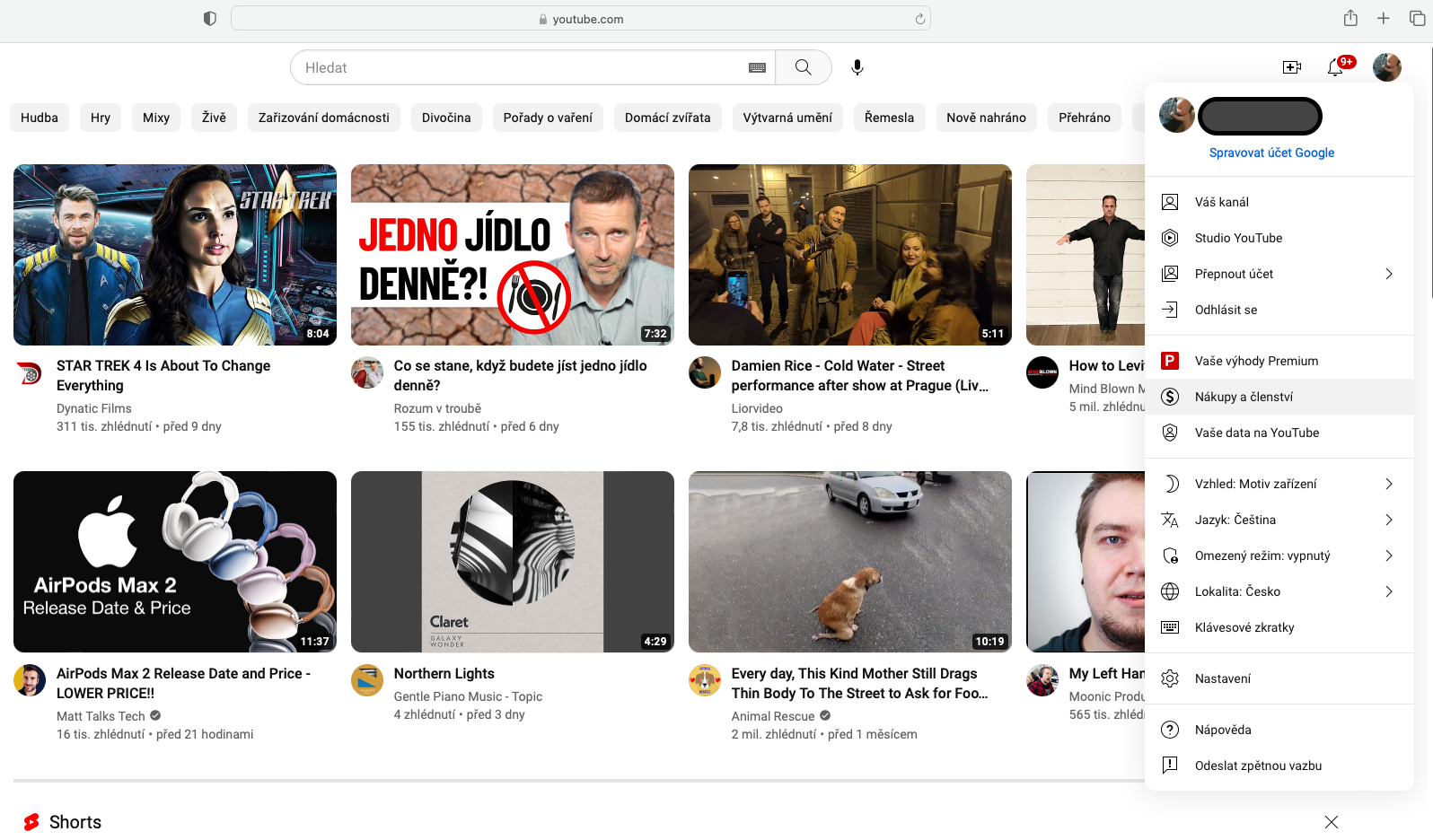The height and width of the screenshot is (840, 1433).
Task: Open Northern Lights Claret thumbnail
Action: [513, 562]
